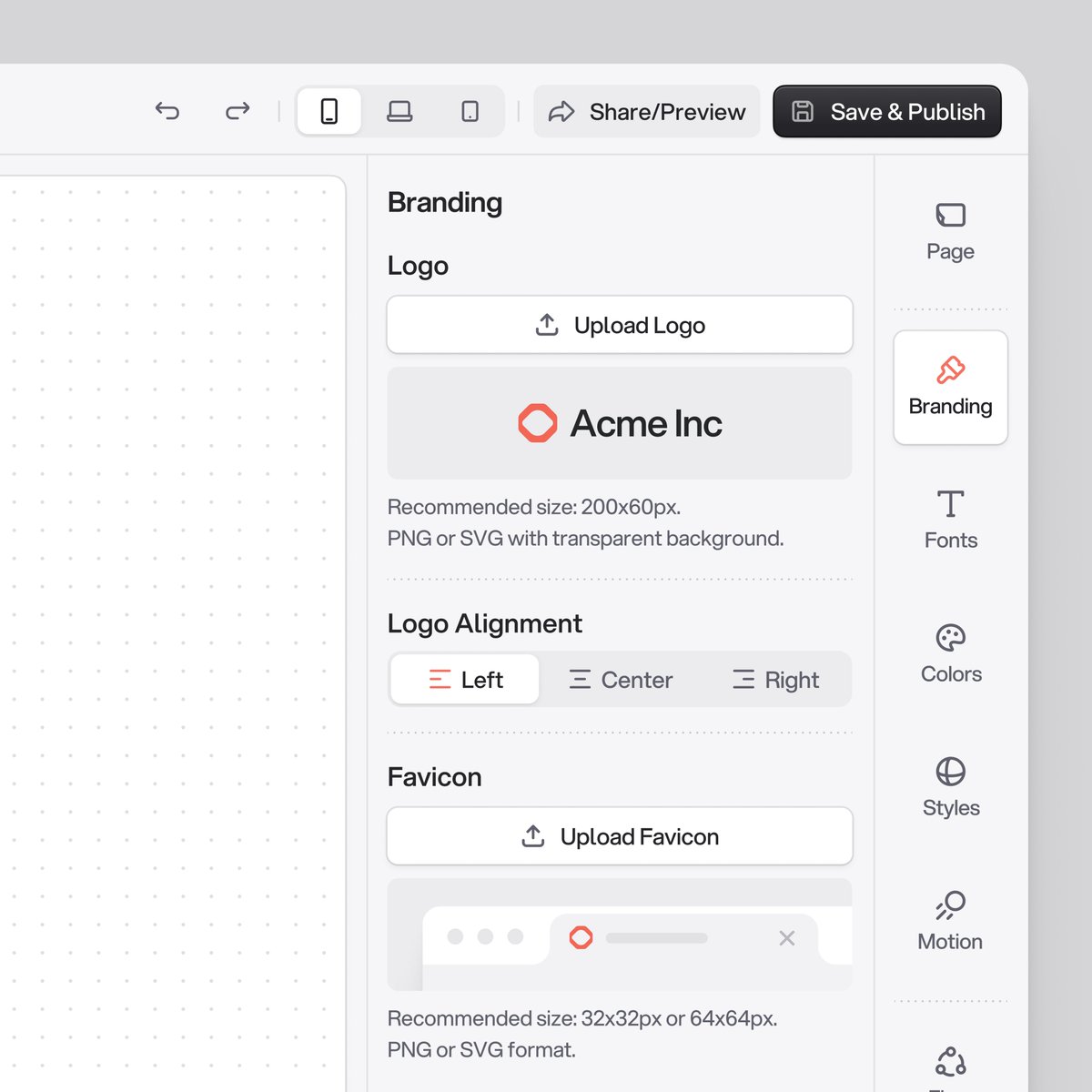
Task: Click the Styles globe icon
Action: click(951, 772)
